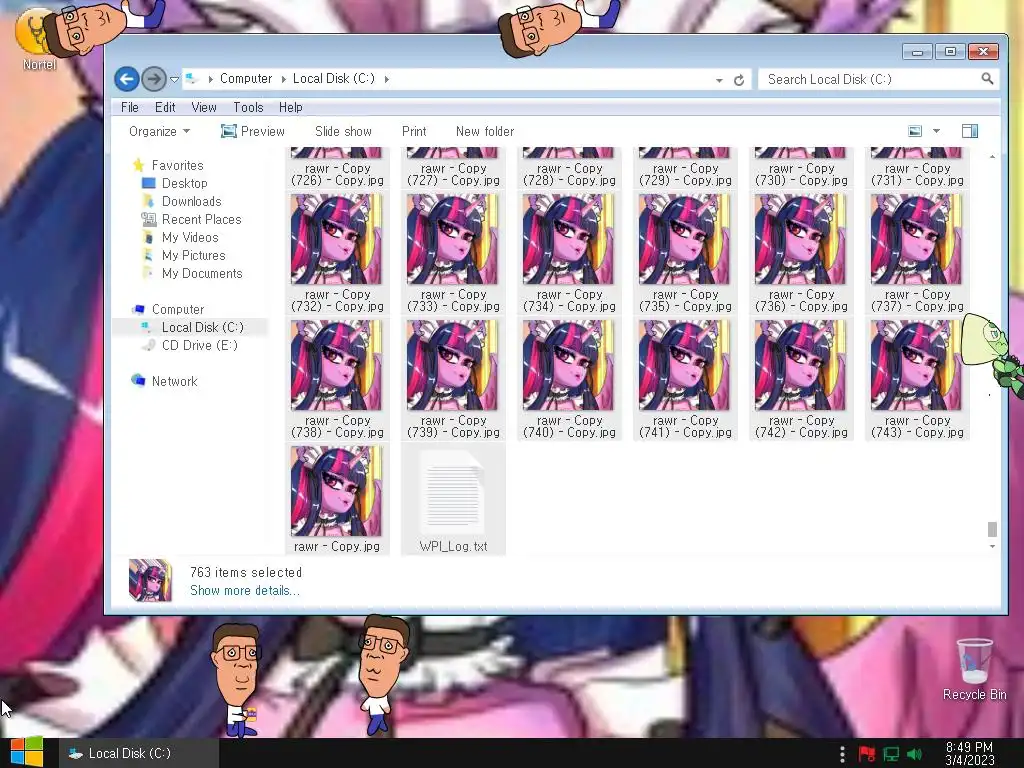Select the WPI_Log.txt file icon
The width and height of the screenshot is (1024, 768).
pyautogui.click(x=453, y=491)
